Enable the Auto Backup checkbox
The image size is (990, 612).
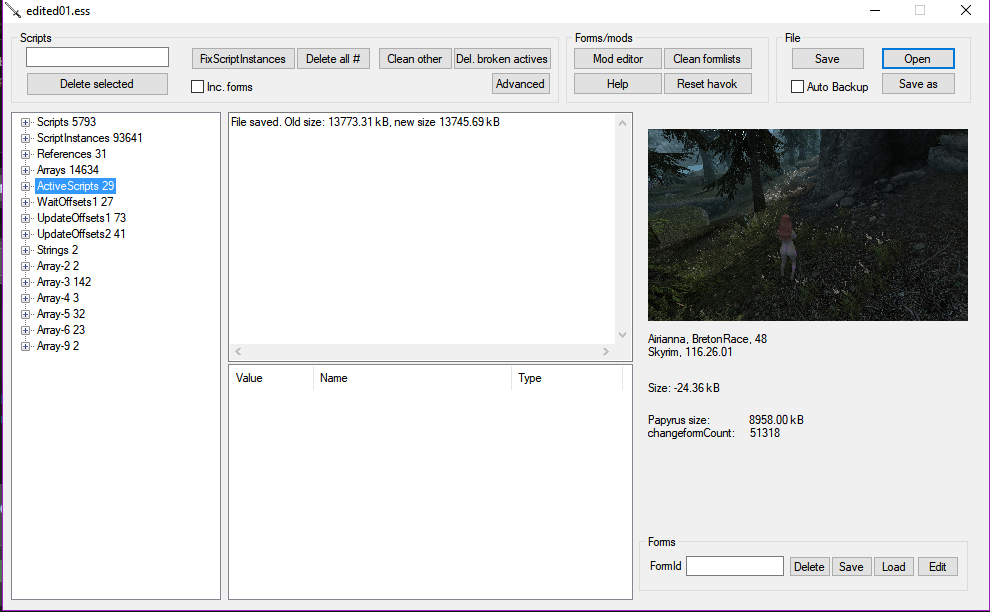[797, 87]
